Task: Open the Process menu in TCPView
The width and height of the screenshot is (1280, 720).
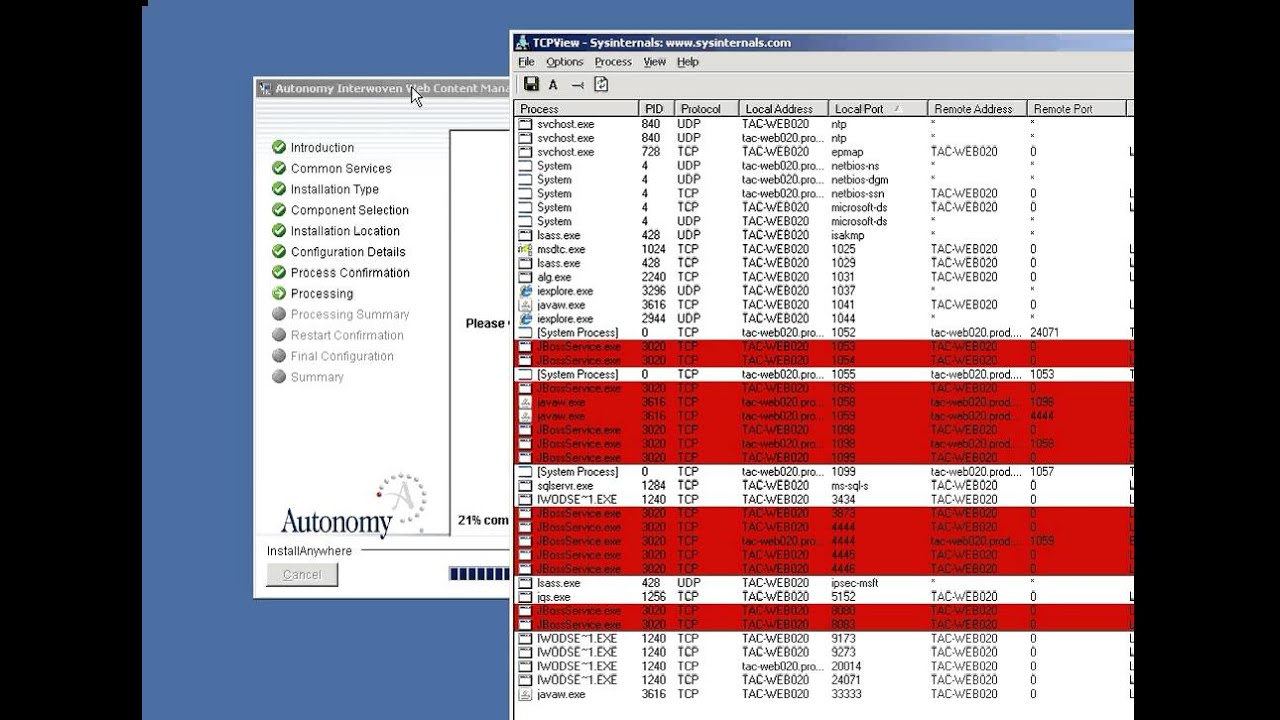Action: (x=613, y=62)
